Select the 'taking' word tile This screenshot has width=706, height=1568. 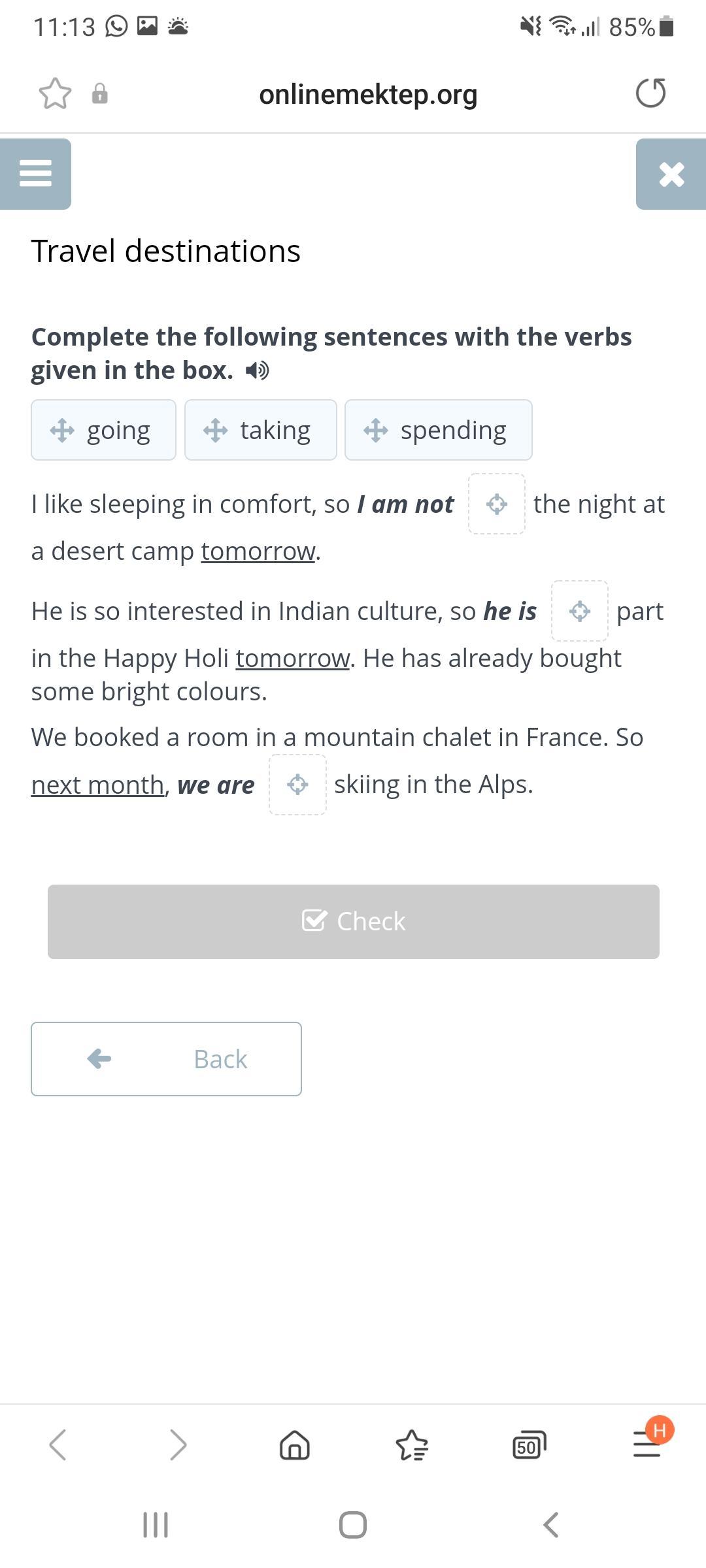(x=261, y=430)
